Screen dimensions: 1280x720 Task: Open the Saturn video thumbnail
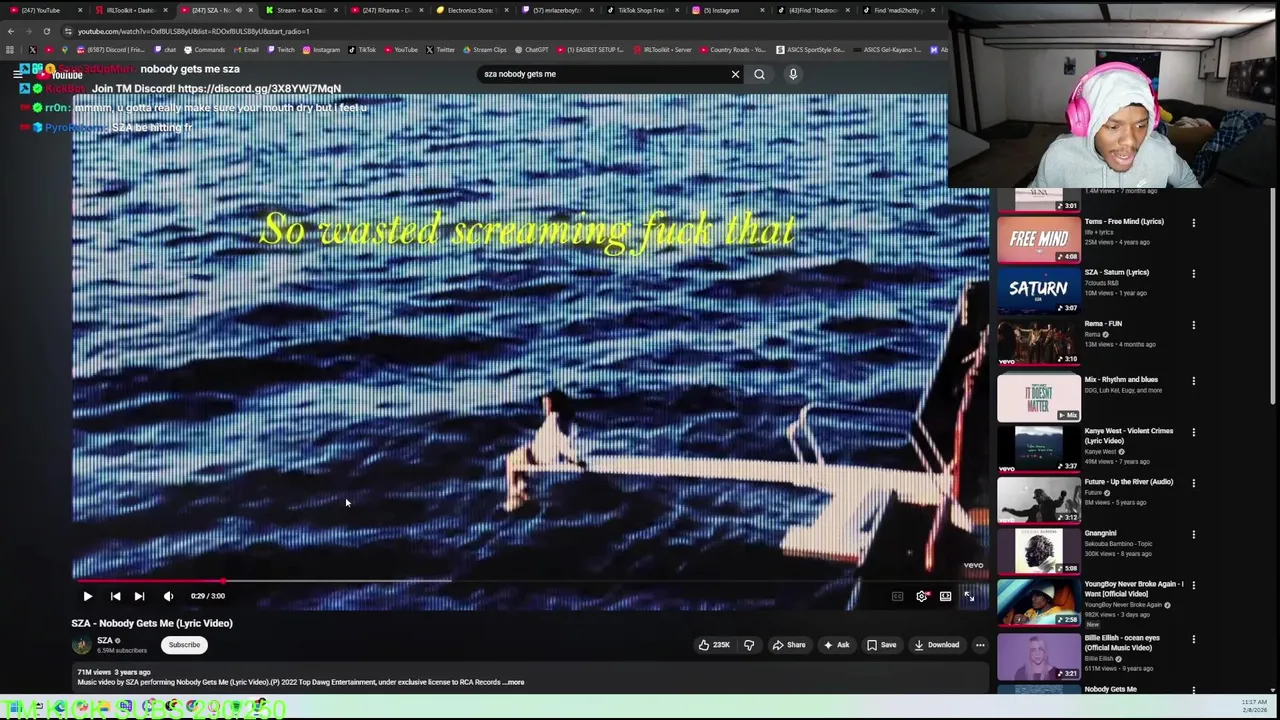point(1038,290)
